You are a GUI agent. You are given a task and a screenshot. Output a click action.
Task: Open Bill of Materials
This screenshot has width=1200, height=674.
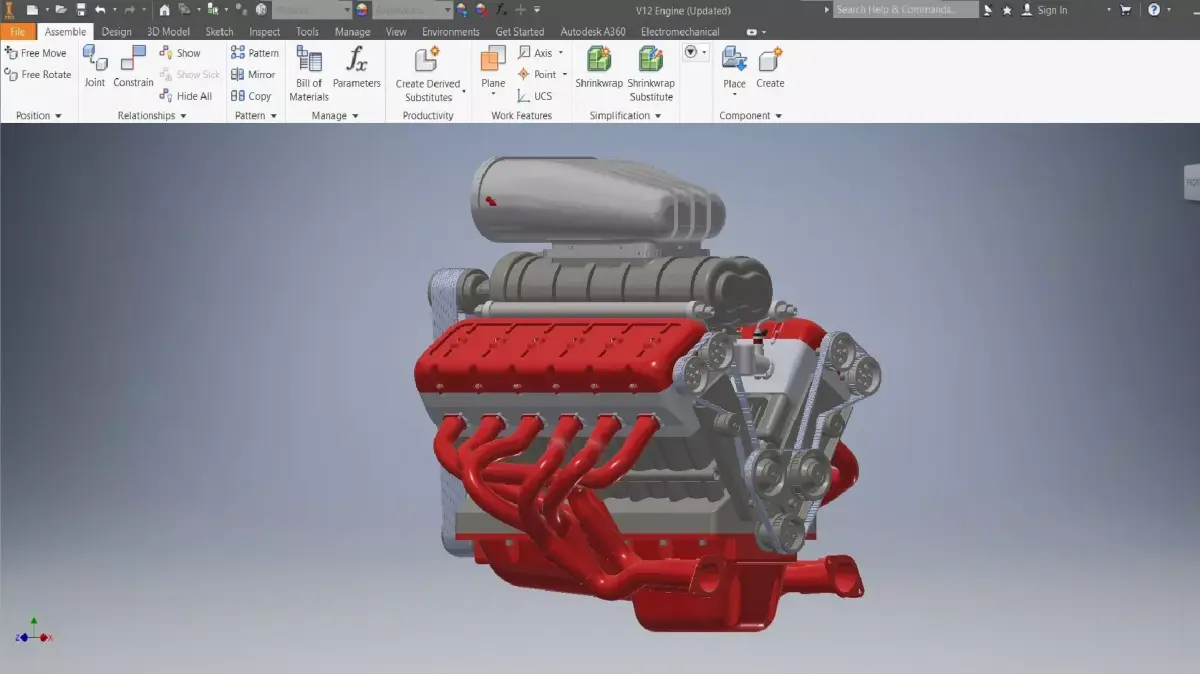(309, 74)
